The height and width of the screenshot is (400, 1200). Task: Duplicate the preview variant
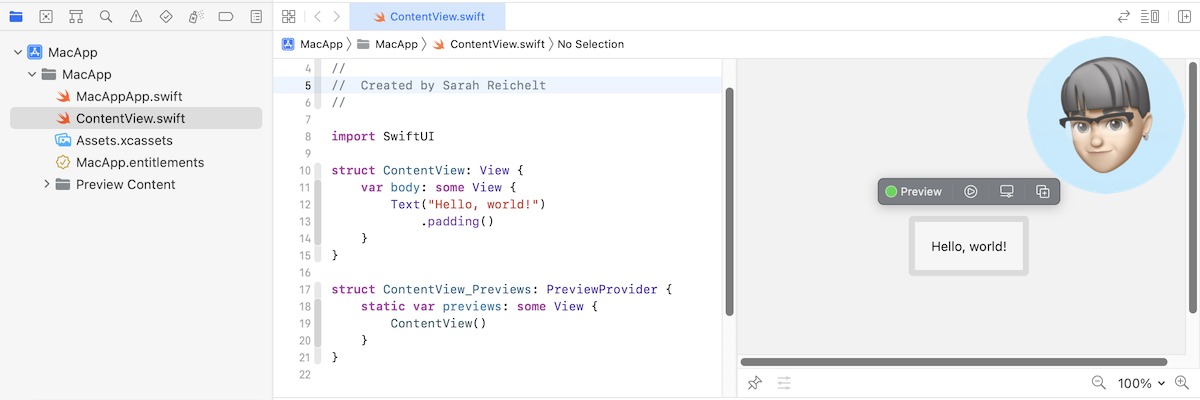[x=1042, y=191]
